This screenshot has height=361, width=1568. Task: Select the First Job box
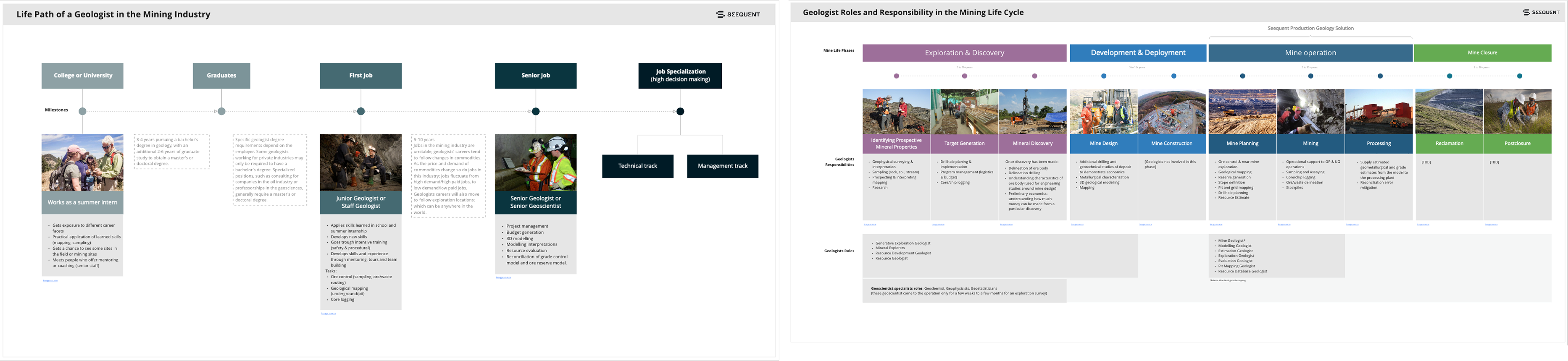point(361,76)
